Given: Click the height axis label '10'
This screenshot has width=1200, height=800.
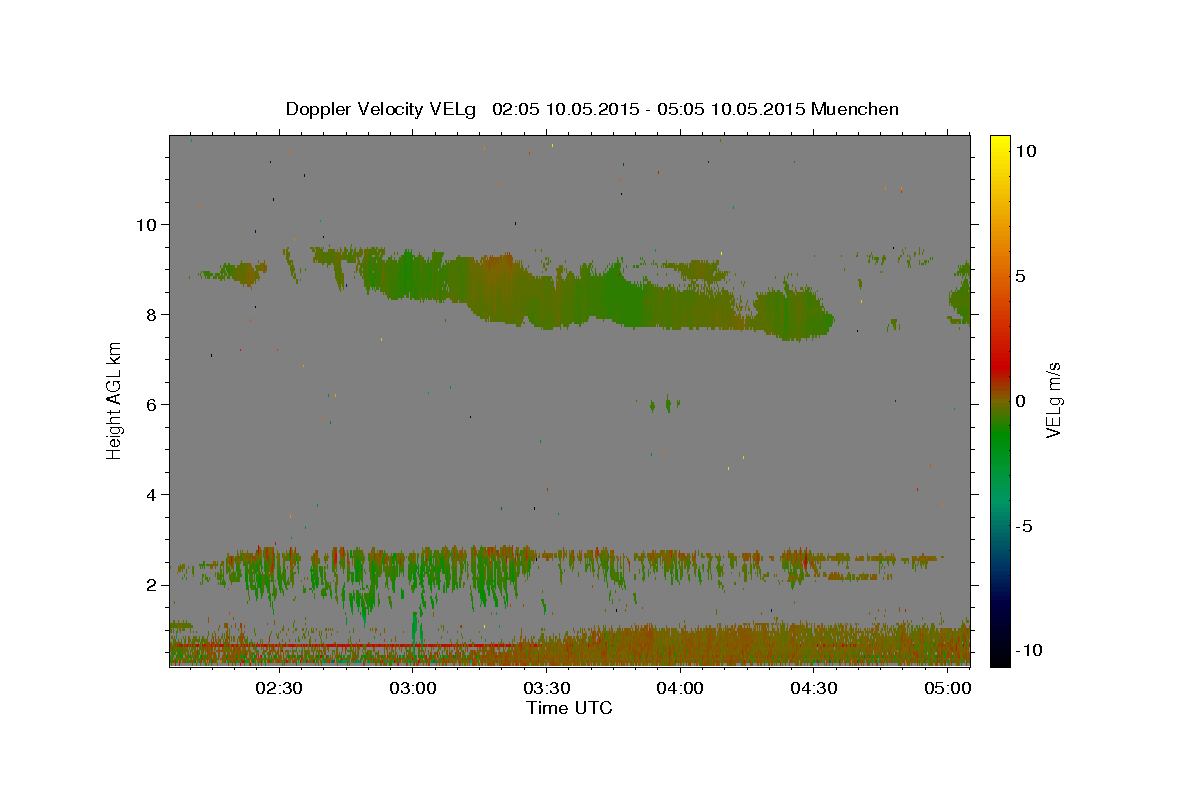Looking at the screenshot, I should tap(147, 224).
